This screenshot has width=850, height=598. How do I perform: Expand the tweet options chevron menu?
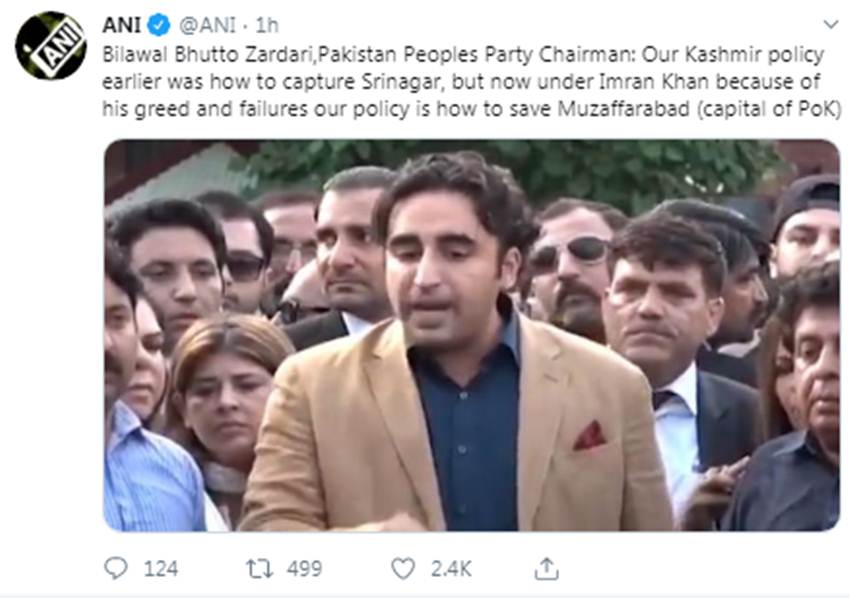pyautogui.click(x=830, y=24)
